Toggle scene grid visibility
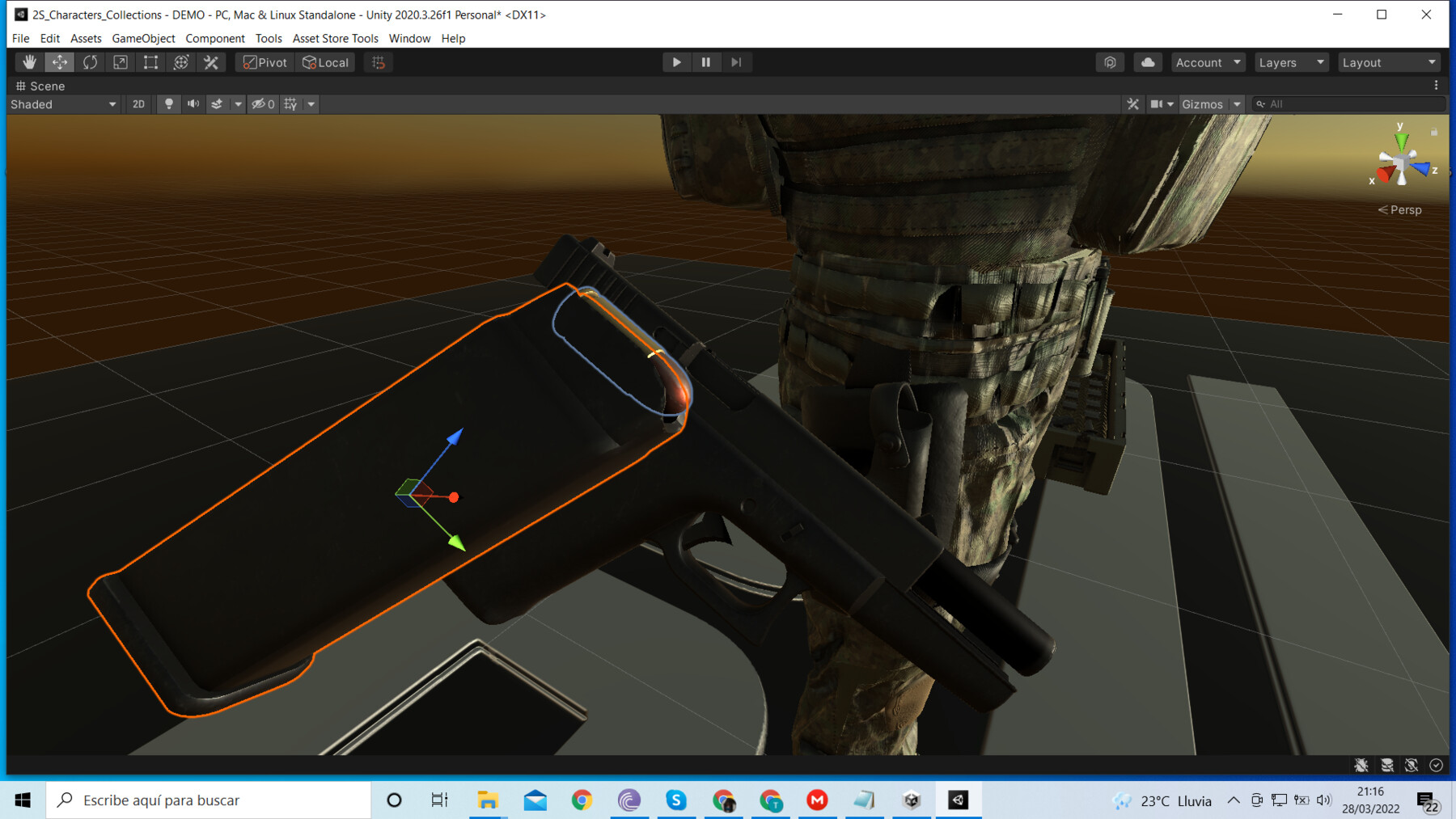1456x819 pixels. click(x=290, y=104)
